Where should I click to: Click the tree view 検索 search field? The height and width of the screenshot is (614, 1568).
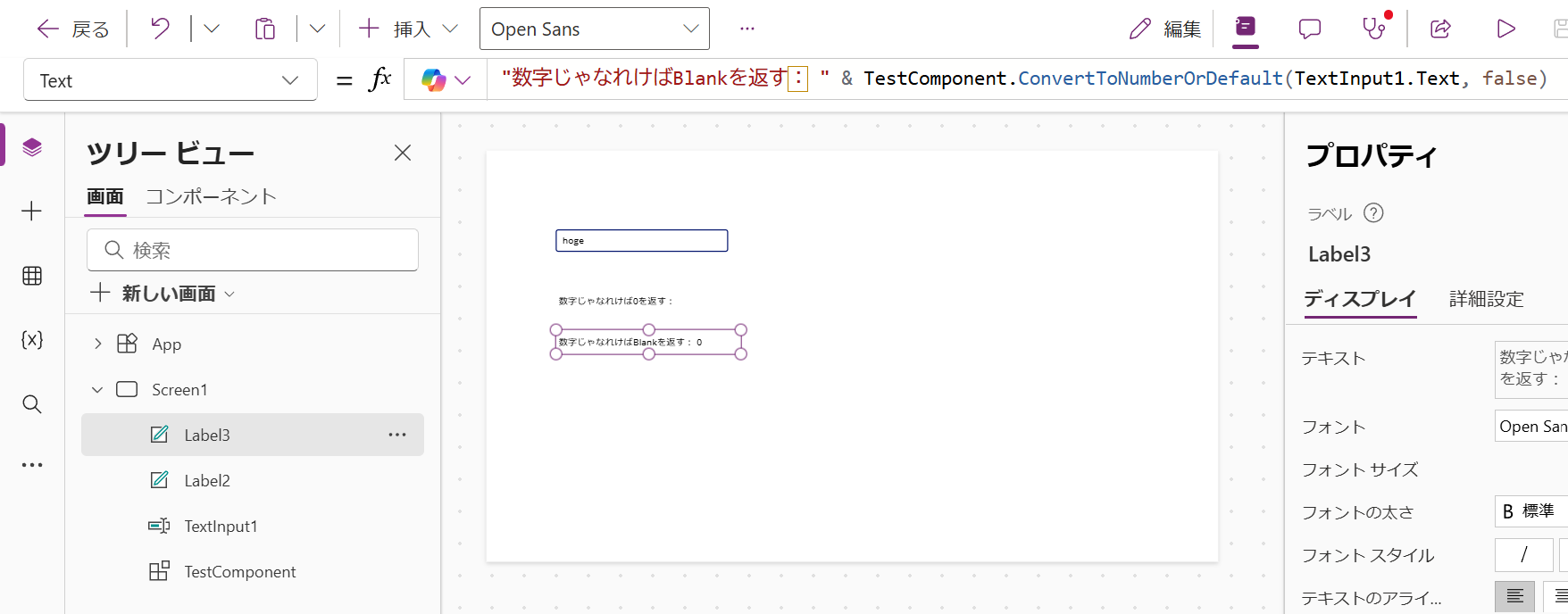point(253,250)
